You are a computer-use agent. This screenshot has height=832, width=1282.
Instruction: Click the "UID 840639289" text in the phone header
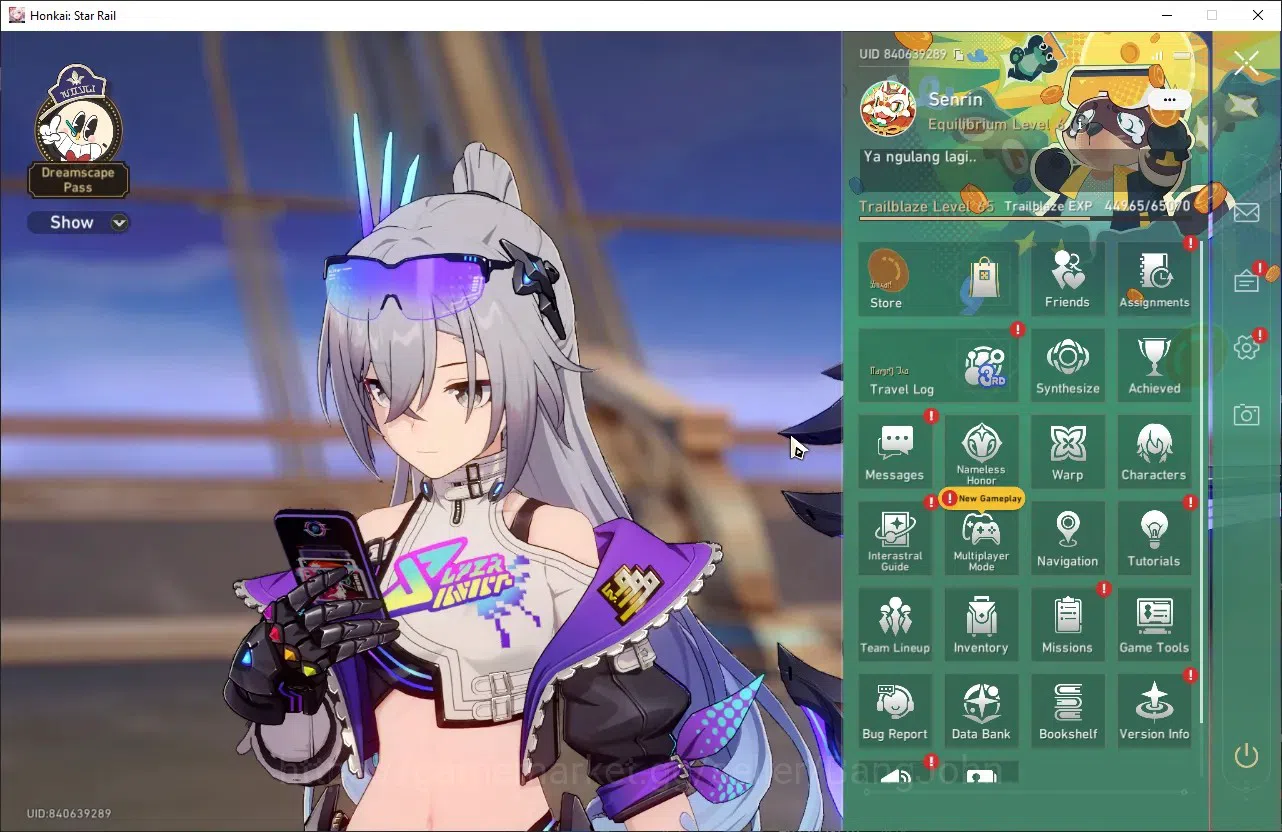tap(904, 54)
